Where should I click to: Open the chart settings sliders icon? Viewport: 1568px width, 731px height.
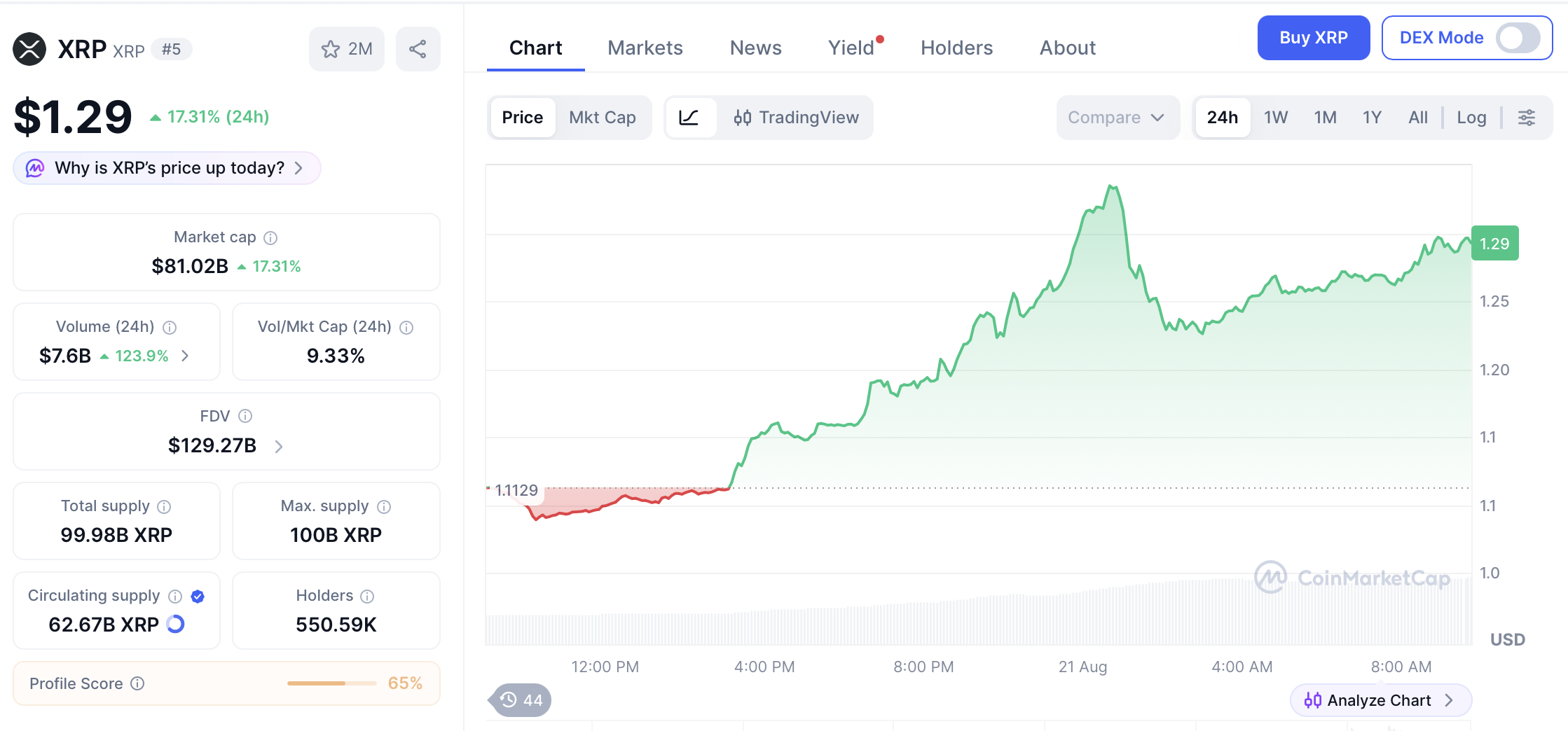[x=1527, y=118]
